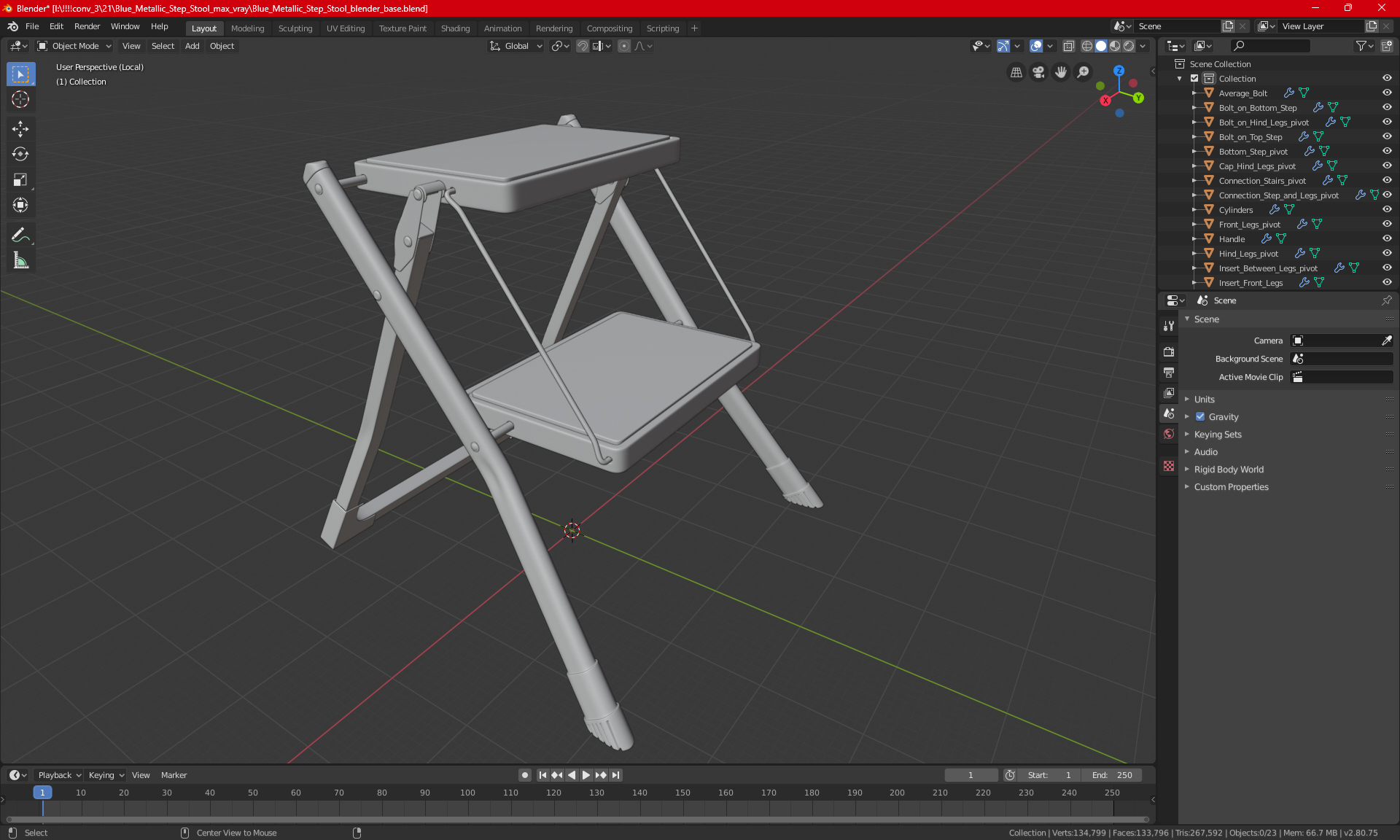Screen dimensions: 1400x840
Task: Switch to orthographic grid view toggle
Action: click(1016, 72)
